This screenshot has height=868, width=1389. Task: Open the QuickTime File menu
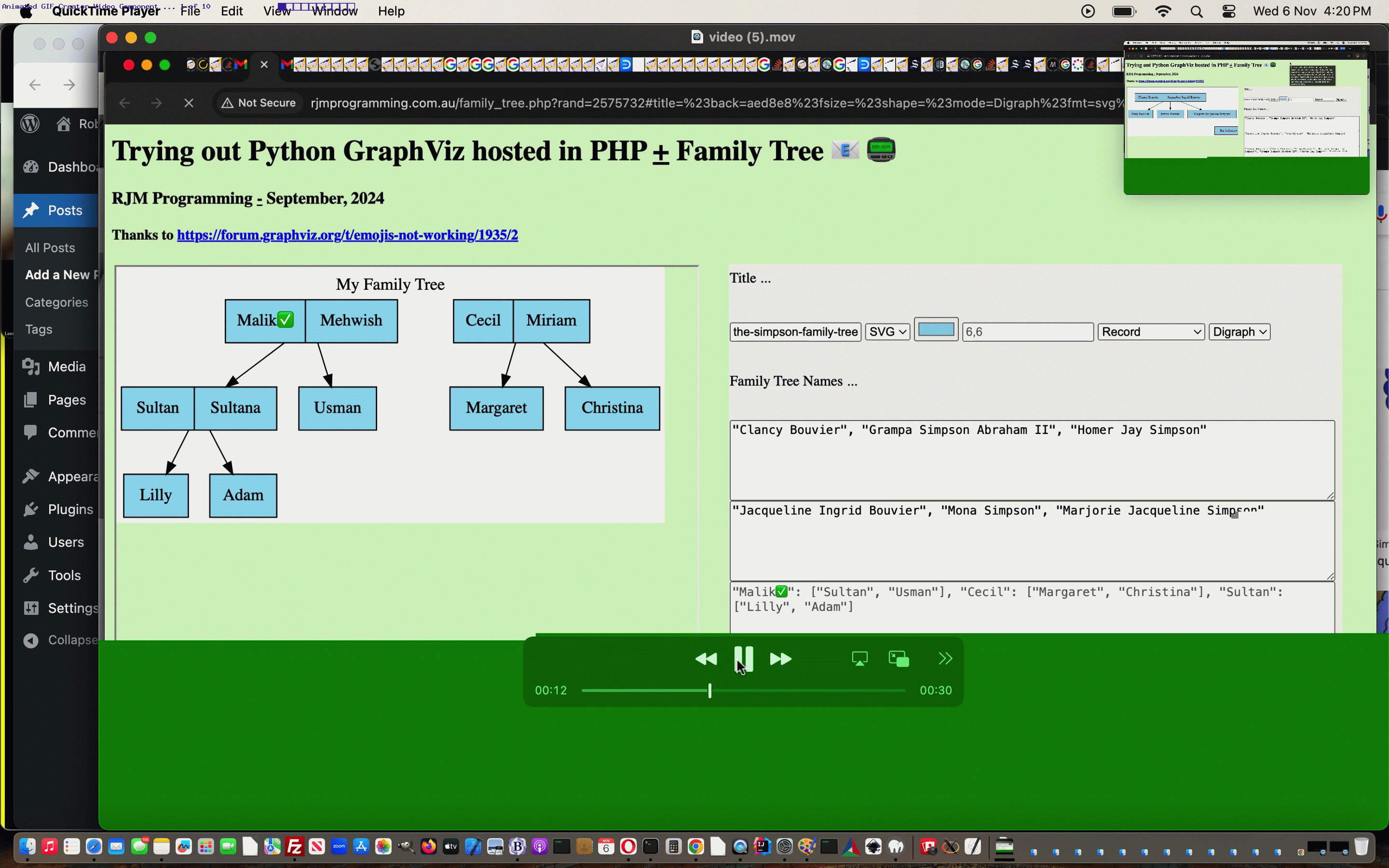(190, 11)
